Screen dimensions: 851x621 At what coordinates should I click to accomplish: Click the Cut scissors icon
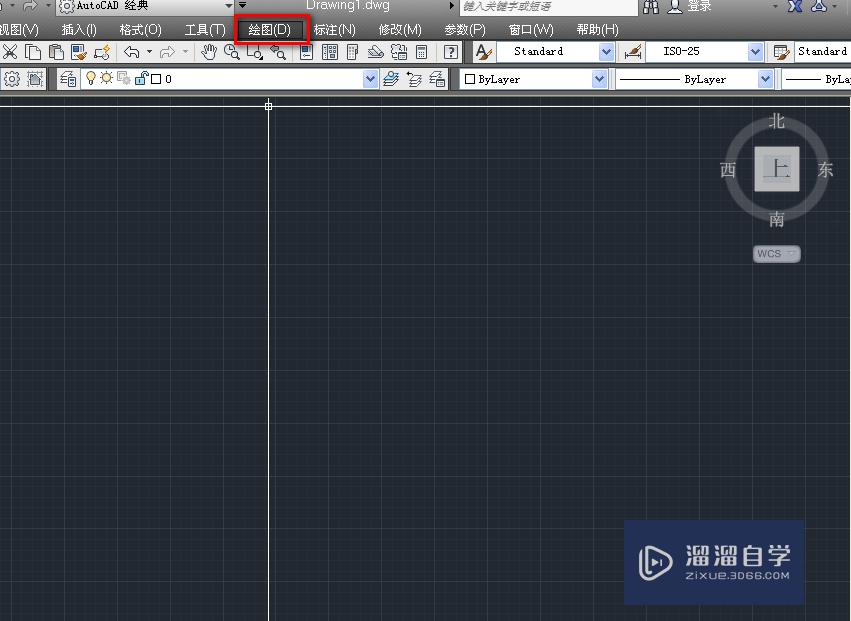(11, 51)
